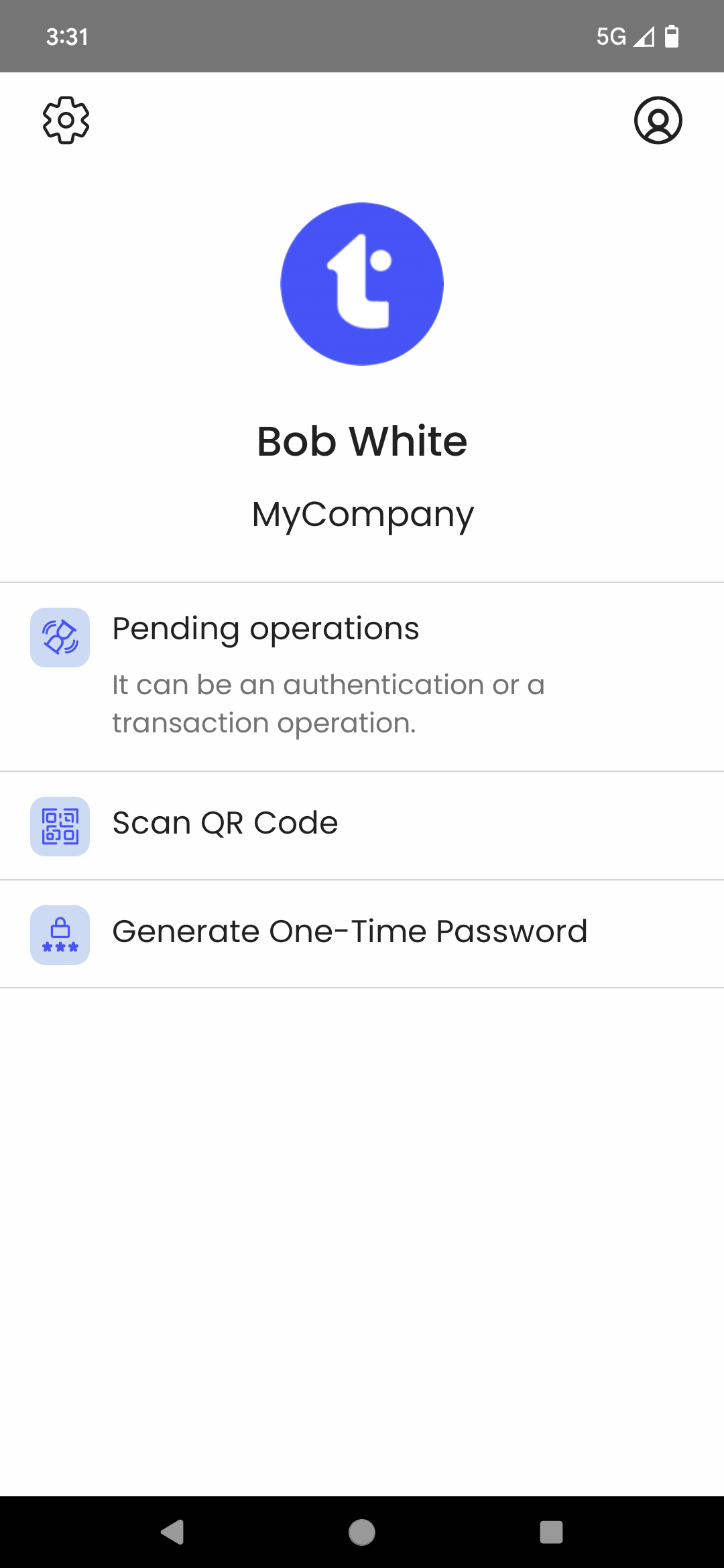The height and width of the screenshot is (1568, 724).
Task: Tap the MyCompany label
Action: [x=362, y=515]
